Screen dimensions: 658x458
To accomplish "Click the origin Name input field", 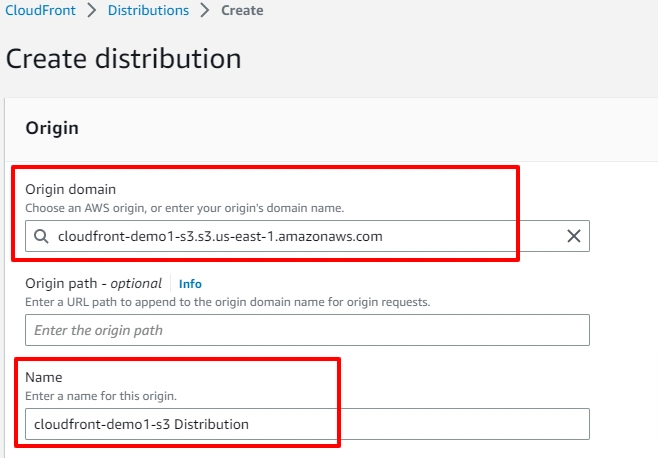I will 307,424.
